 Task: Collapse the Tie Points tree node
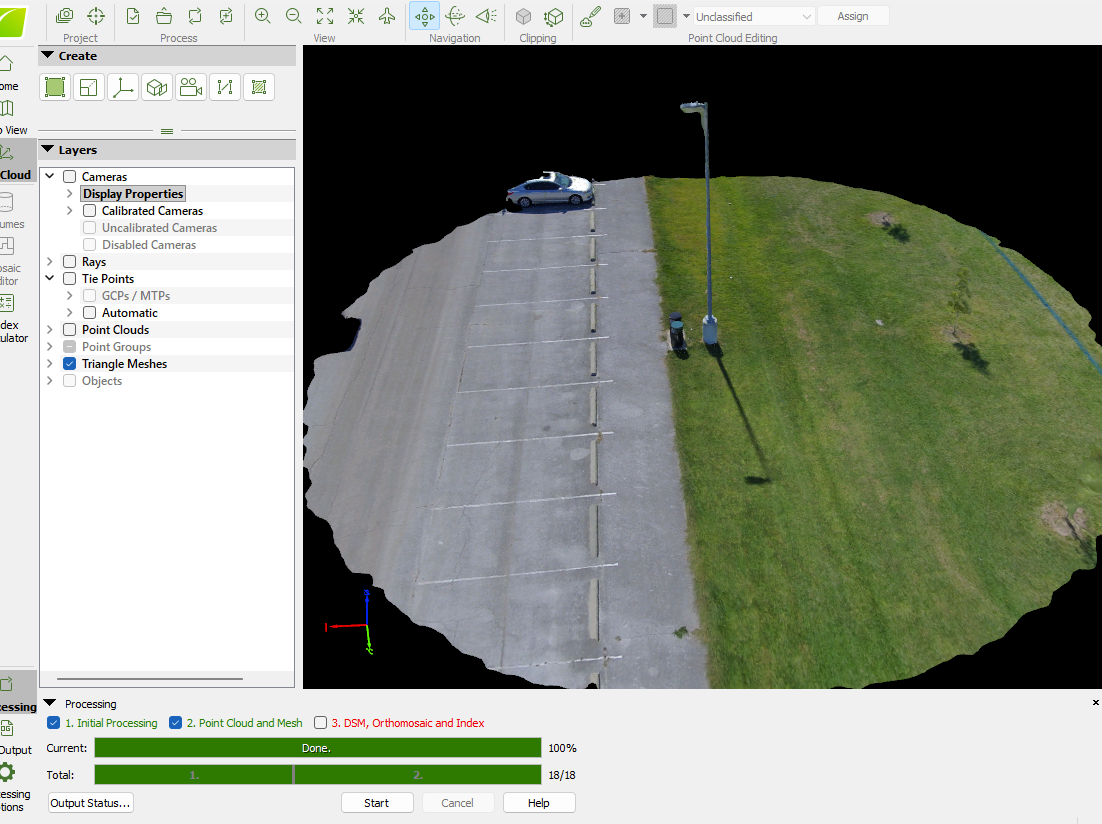[50, 279]
